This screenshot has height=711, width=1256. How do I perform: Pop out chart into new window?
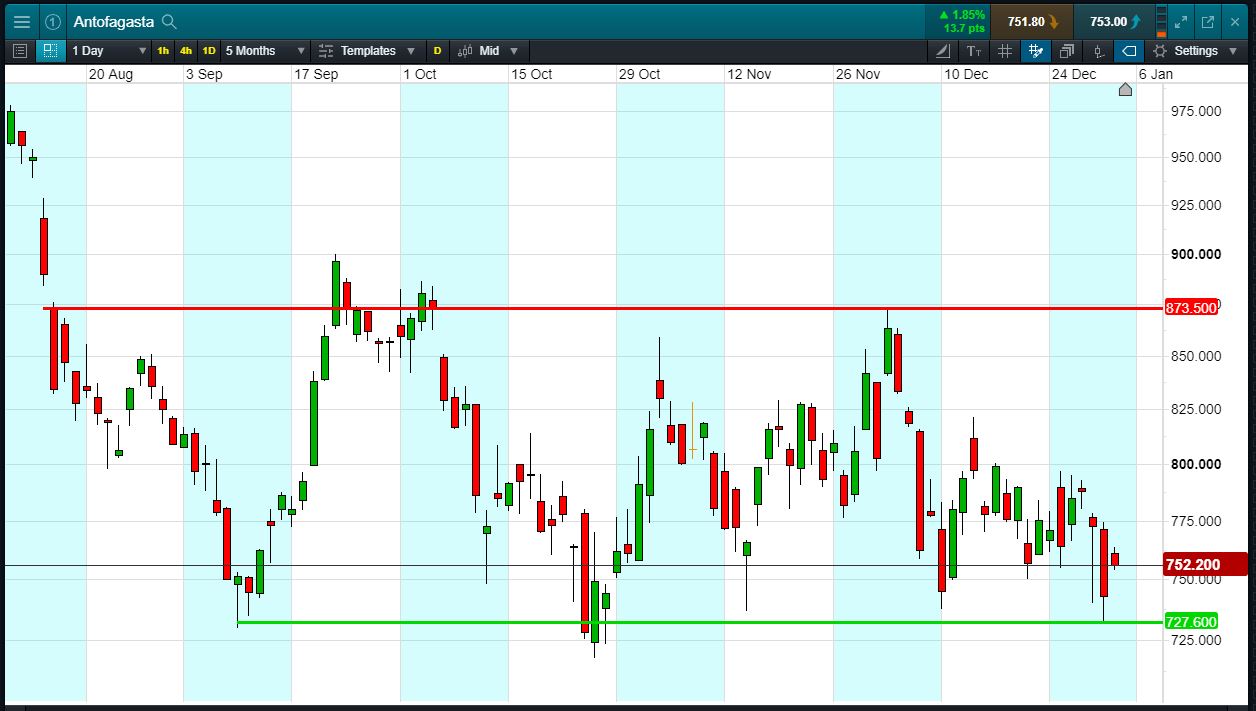[1208, 21]
